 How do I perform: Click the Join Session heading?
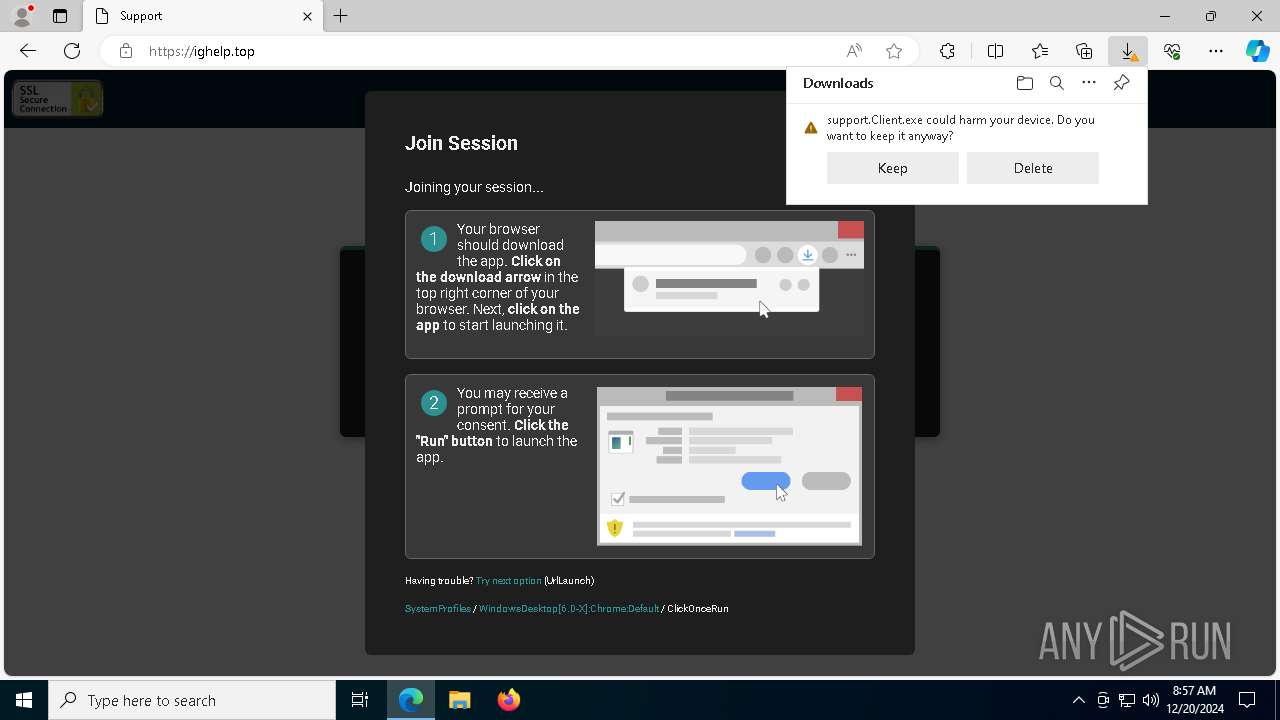[461, 143]
